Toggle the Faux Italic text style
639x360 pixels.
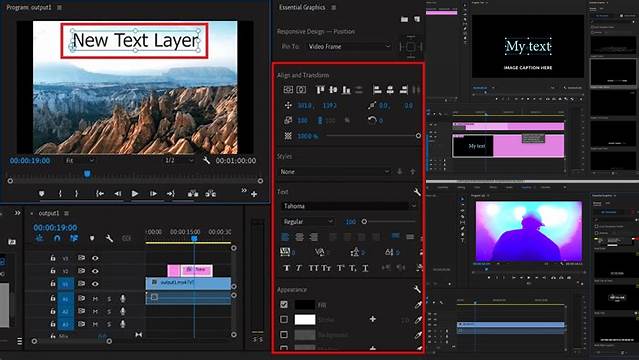pyautogui.click(x=299, y=268)
